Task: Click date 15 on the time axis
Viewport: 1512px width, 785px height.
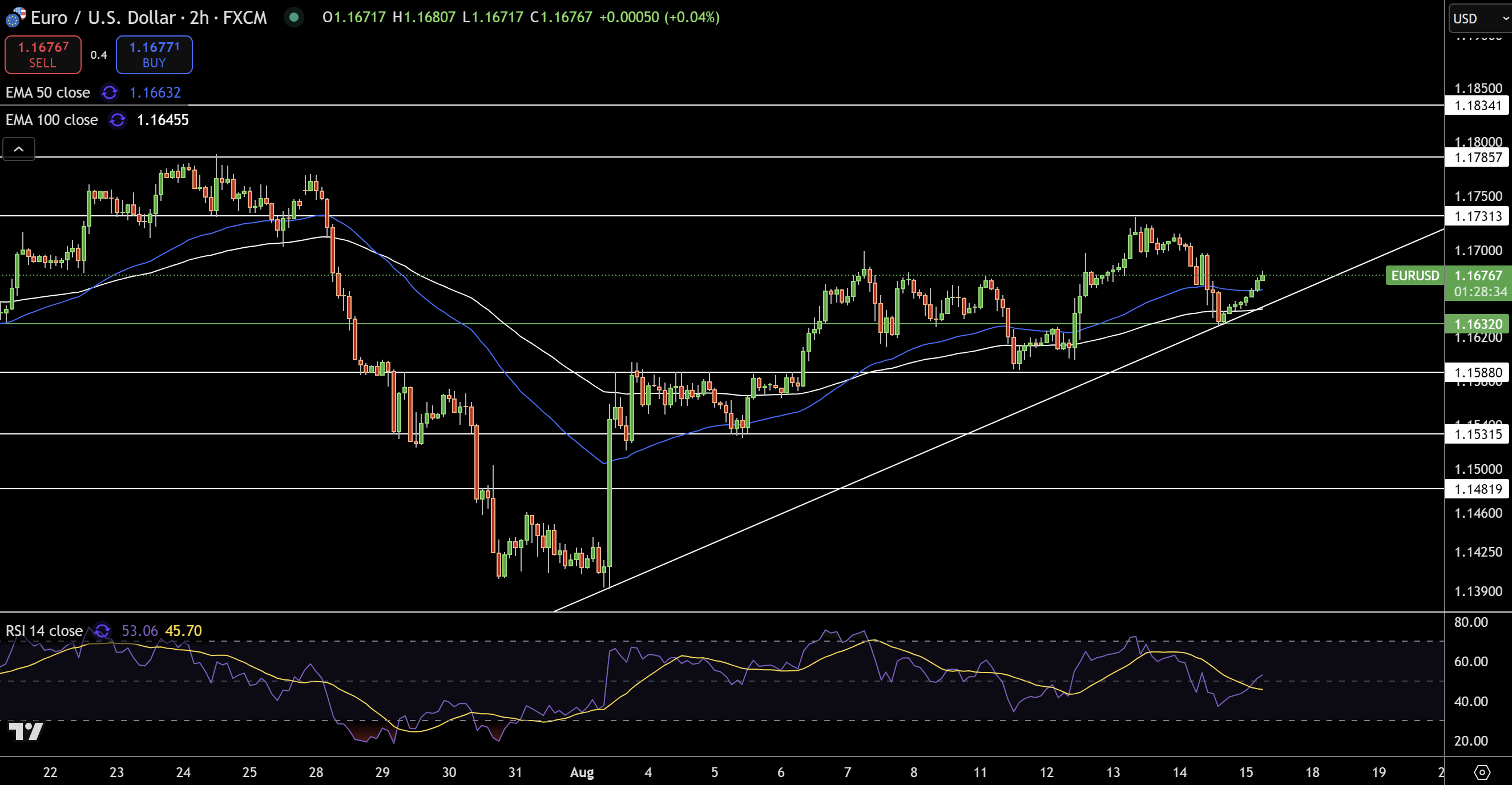Action: coord(1245,772)
